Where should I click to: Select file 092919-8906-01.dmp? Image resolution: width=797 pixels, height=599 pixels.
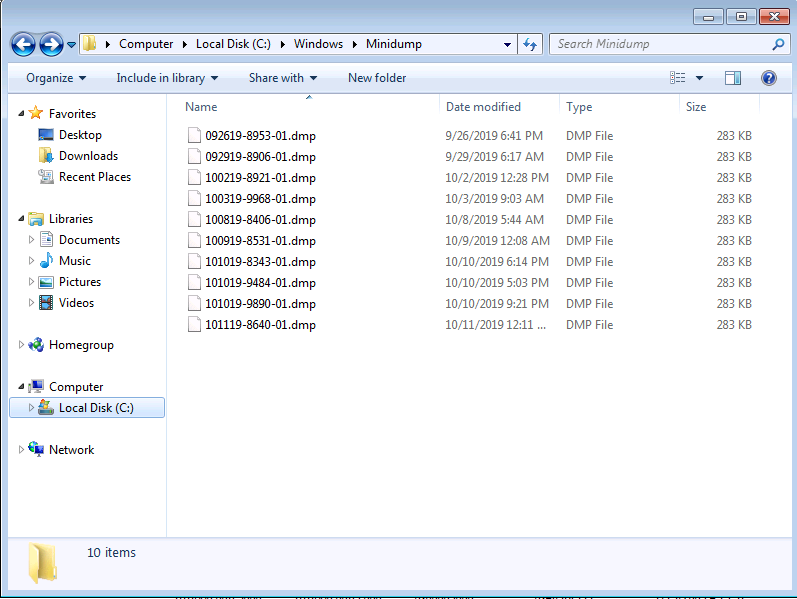[x=260, y=157]
